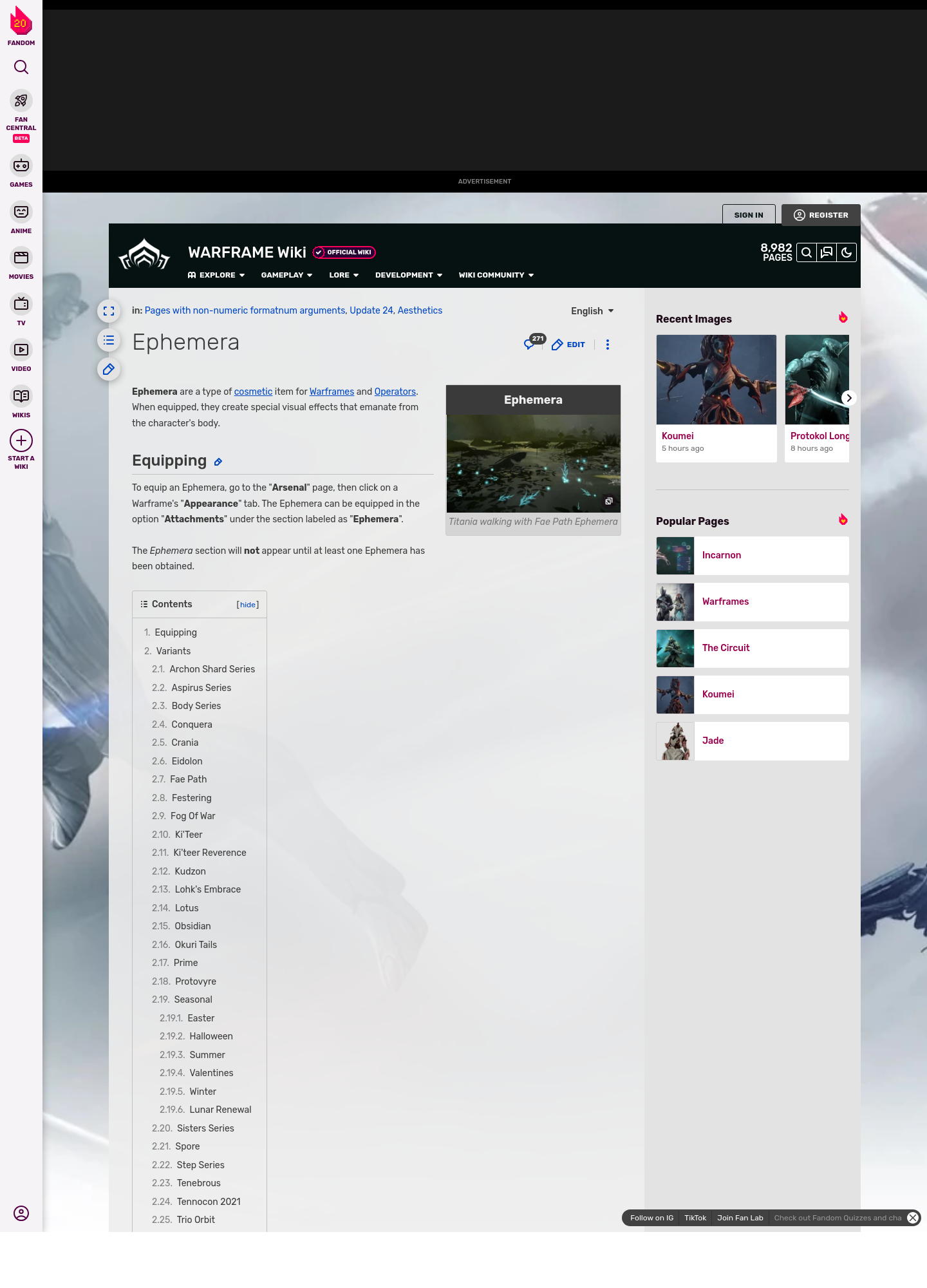Open Koumei popular page card
This screenshot has width=927, height=1288.
pyautogui.click(x=753, y=695)
